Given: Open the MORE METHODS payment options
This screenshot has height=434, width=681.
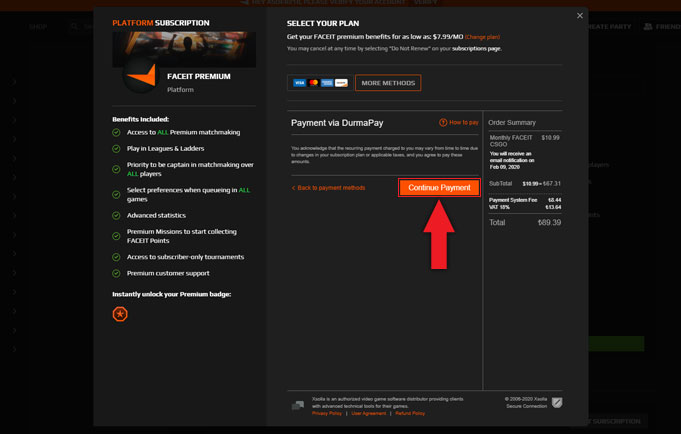Looking at the screenshot, I should pos(388,83).
